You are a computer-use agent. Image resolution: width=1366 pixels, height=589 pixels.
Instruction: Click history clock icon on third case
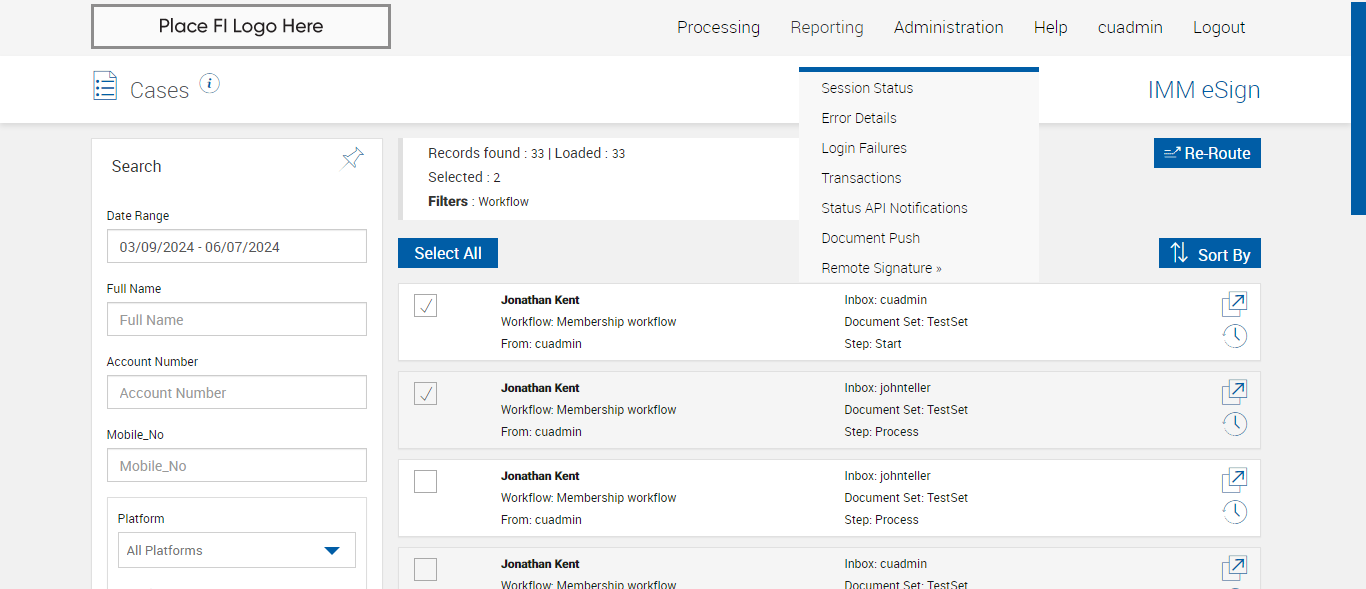pos(1234,512)
